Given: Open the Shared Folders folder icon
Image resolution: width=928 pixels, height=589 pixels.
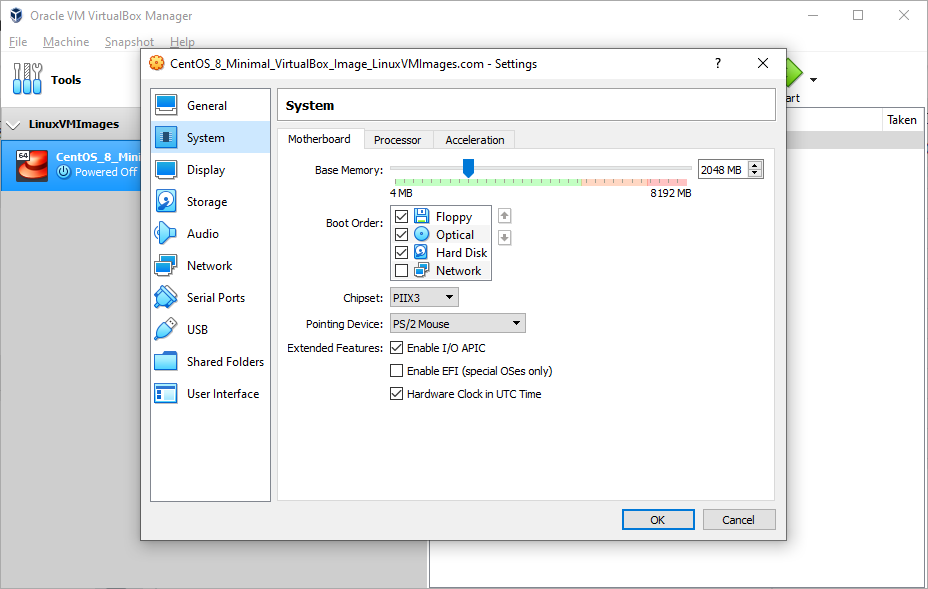Looking at the screenshot, I should [166, 361].
